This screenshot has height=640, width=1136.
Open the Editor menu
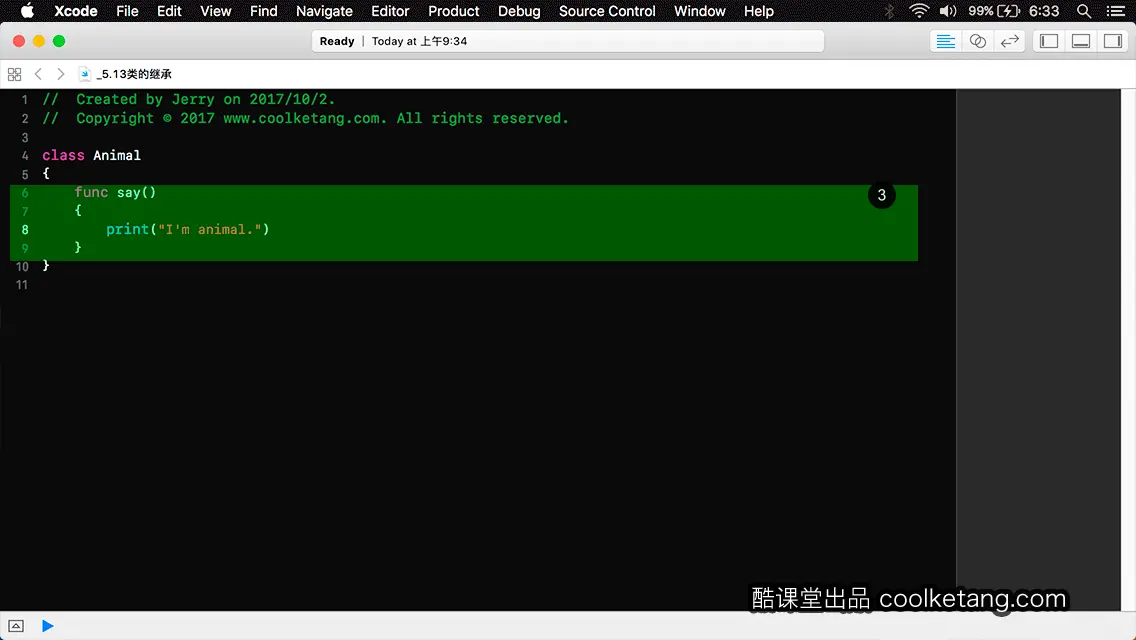(x=390, y=11)
